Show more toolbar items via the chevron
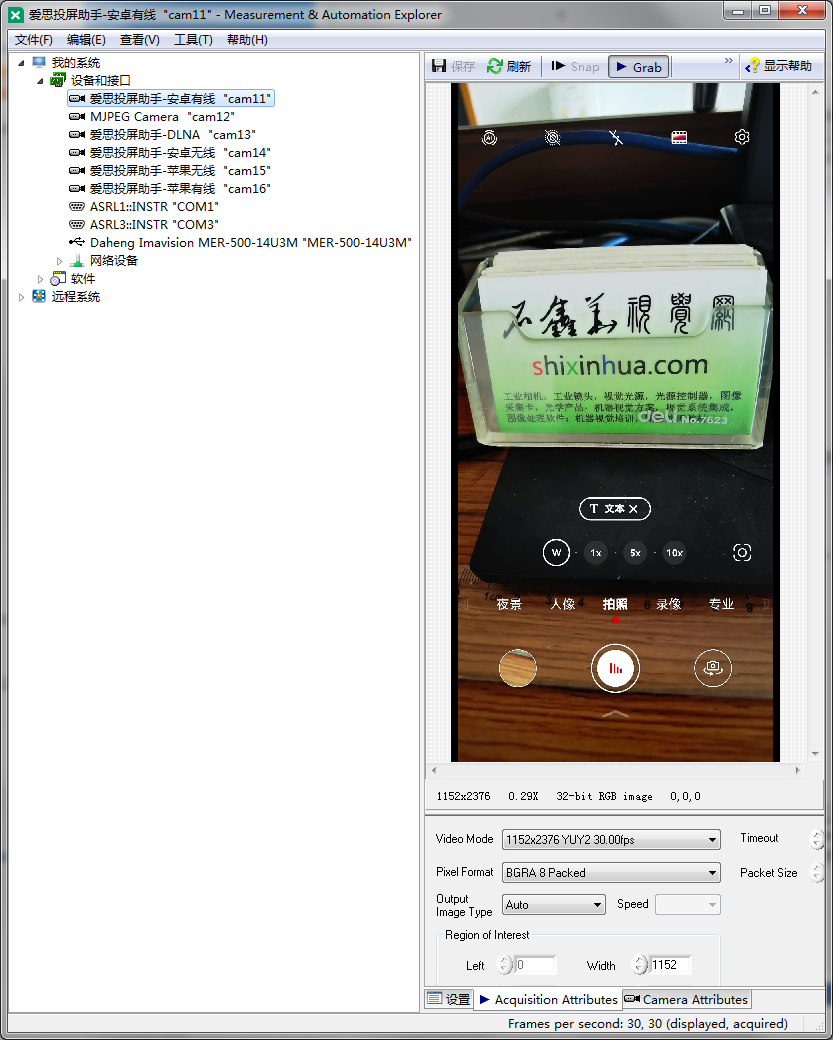This screenshot has height=1040, width=833. pyautogui.click(x=728, y=61)
